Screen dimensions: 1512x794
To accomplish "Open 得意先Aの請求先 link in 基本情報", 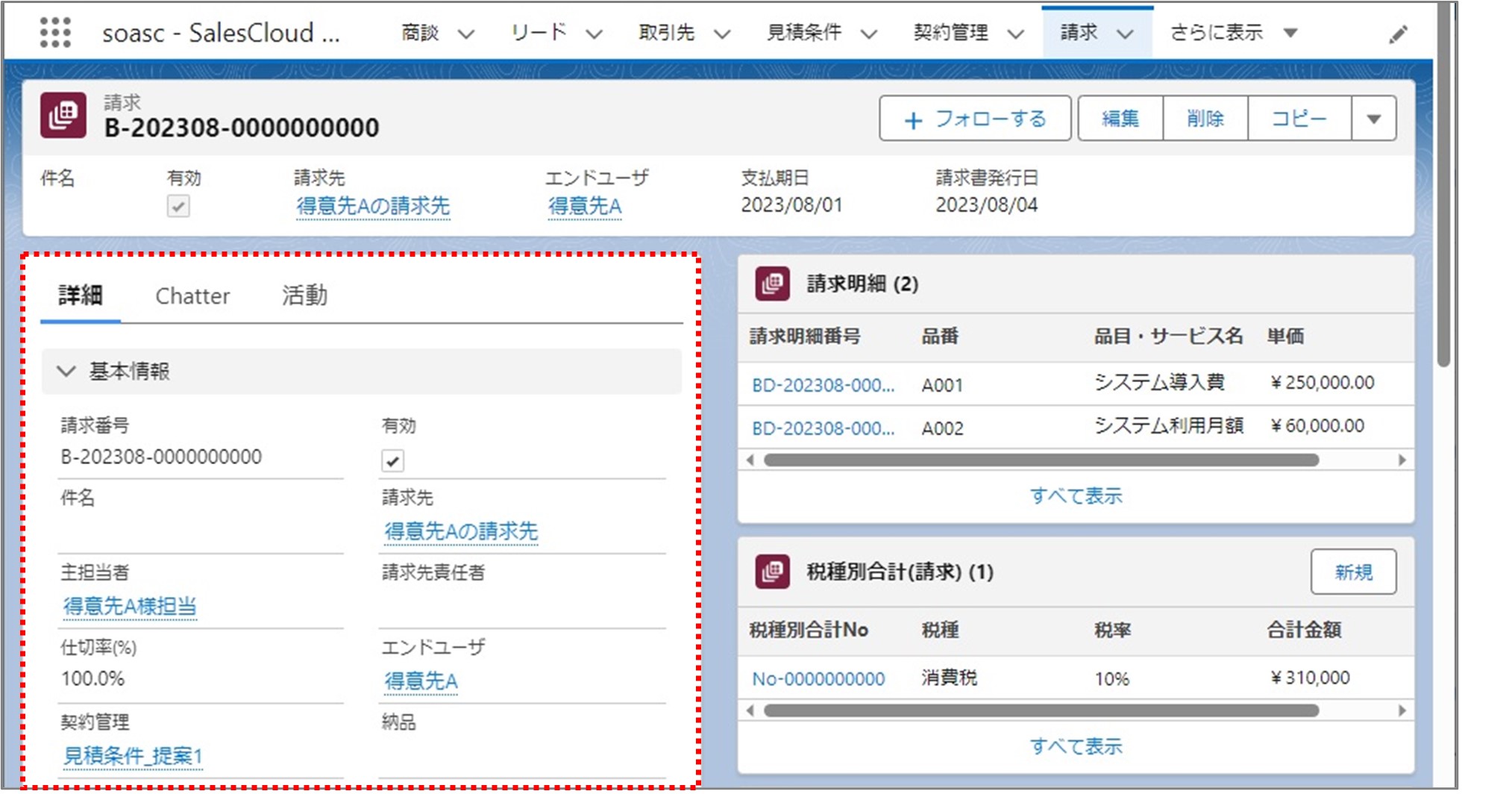I will click(461, 531).
